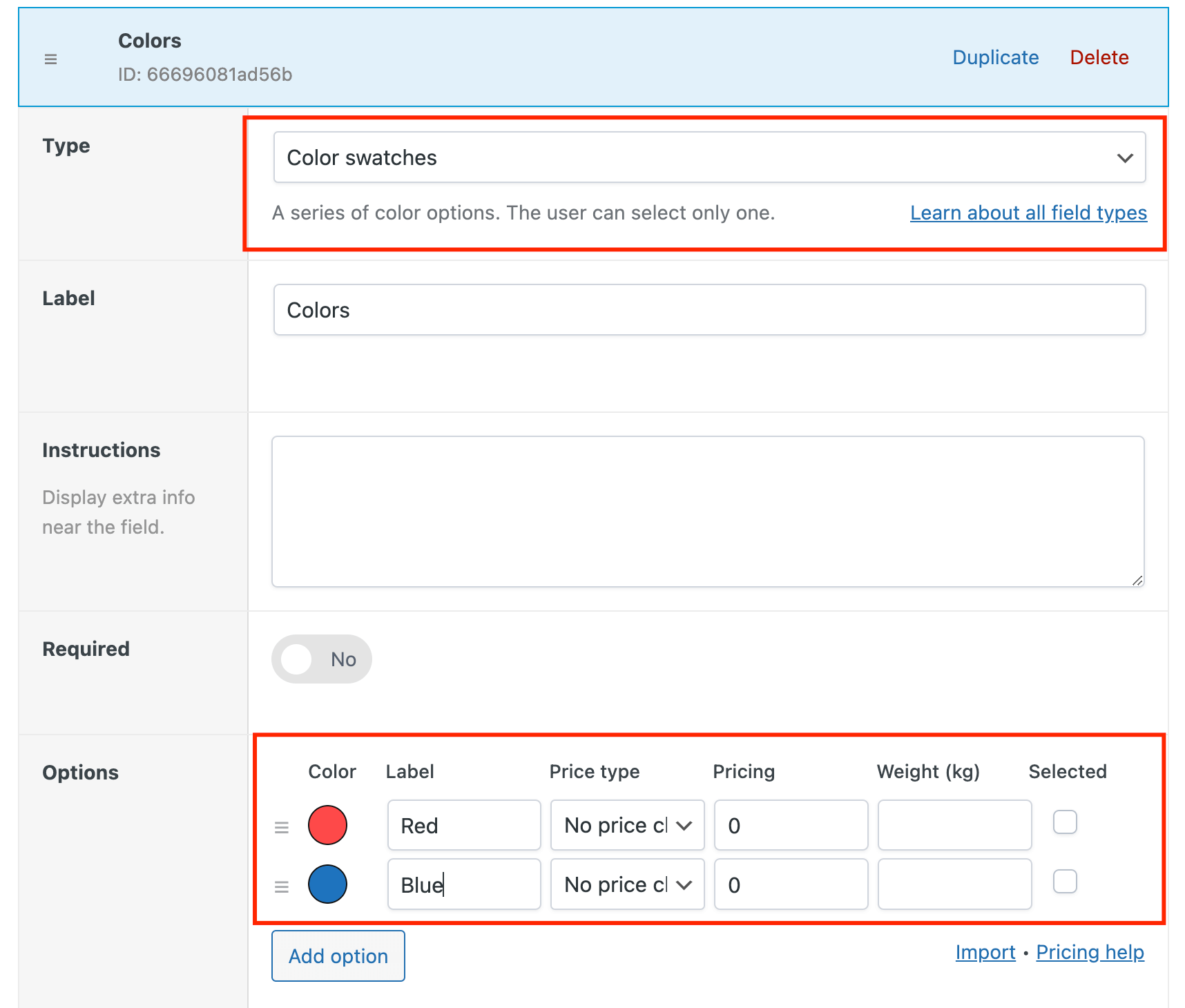The image size is (1185, 1008).
Task: Click the Color column header
Action: (x=332, y=771)
